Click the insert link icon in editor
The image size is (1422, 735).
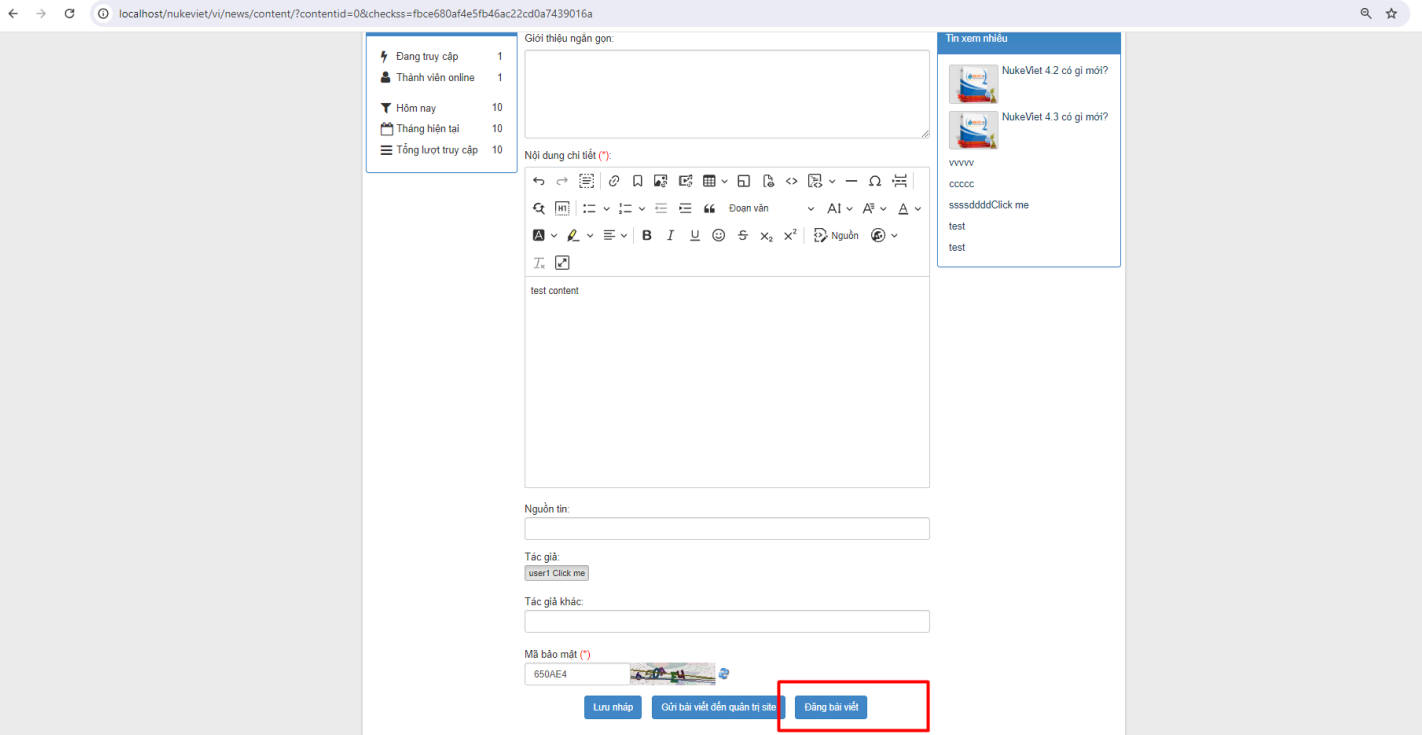614,181
